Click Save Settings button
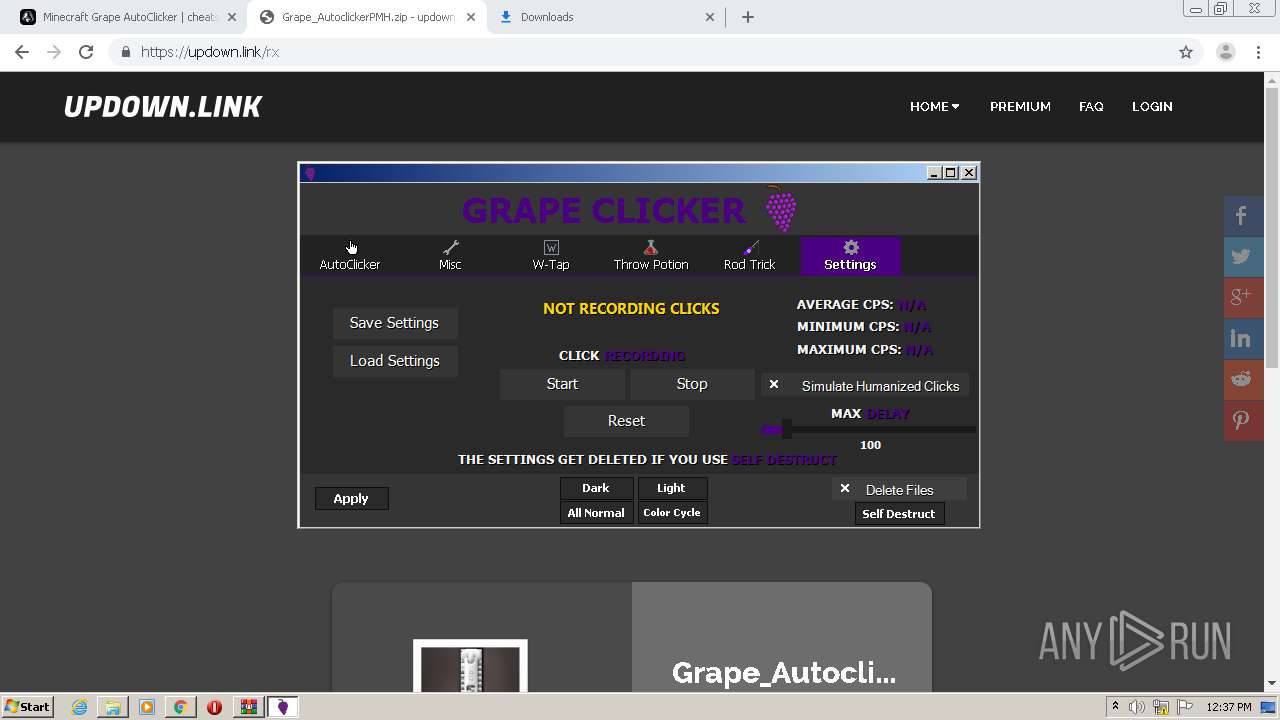The height and width of the screenshot is (720, 1280). (395, 323)
